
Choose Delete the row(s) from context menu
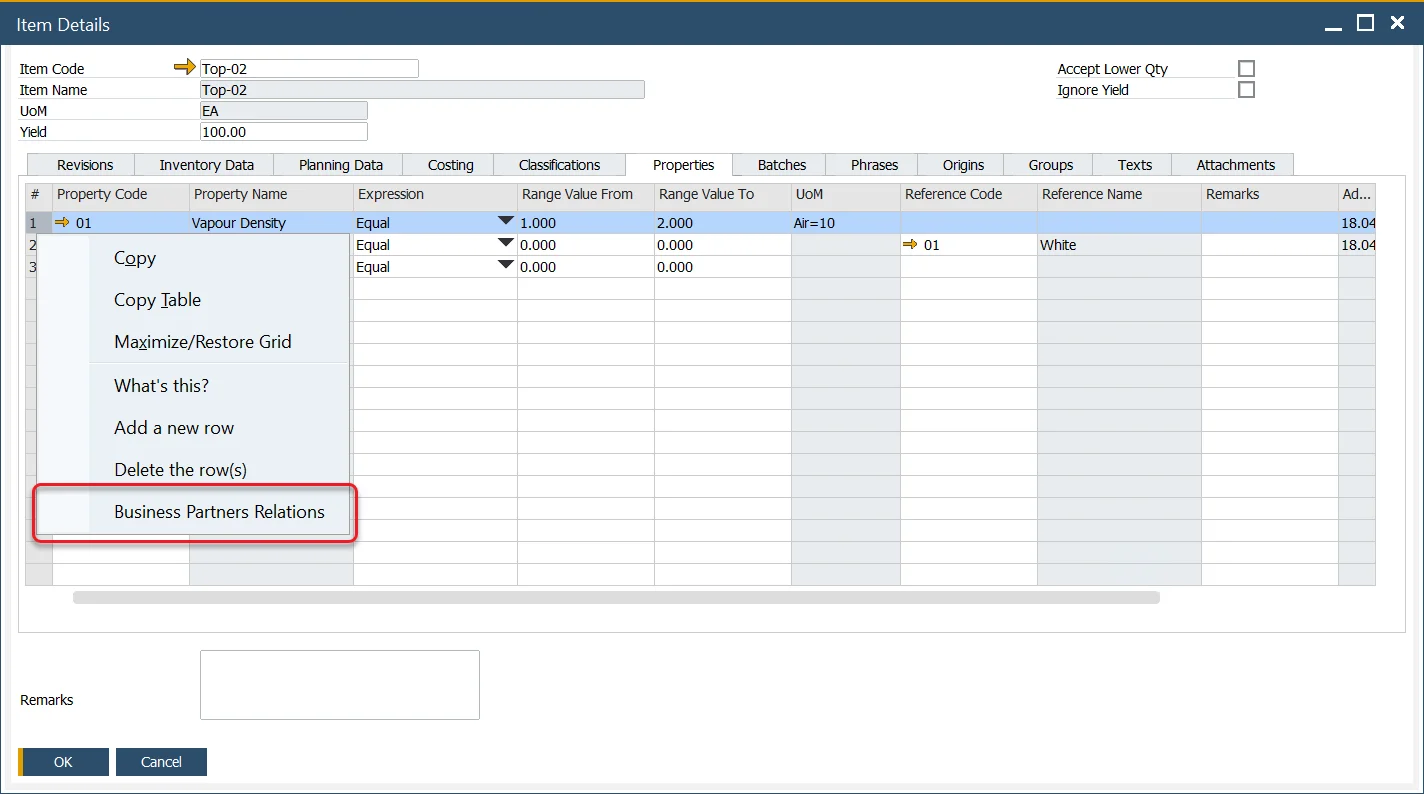(180, 470)
